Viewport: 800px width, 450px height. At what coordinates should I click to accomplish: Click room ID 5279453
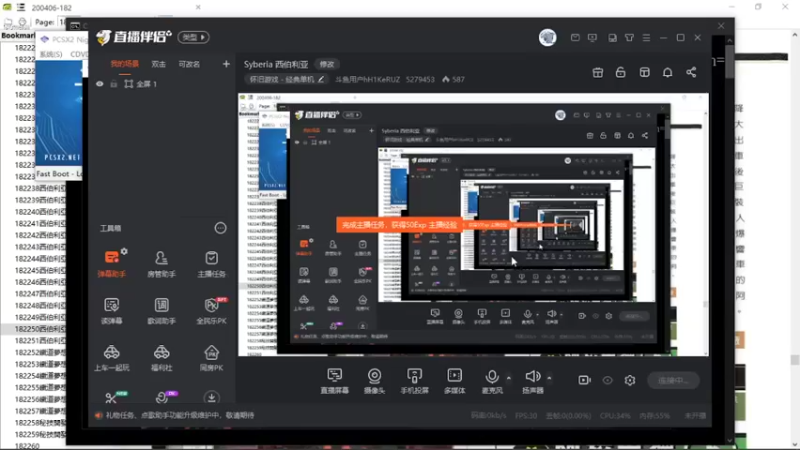coord(420,80)
